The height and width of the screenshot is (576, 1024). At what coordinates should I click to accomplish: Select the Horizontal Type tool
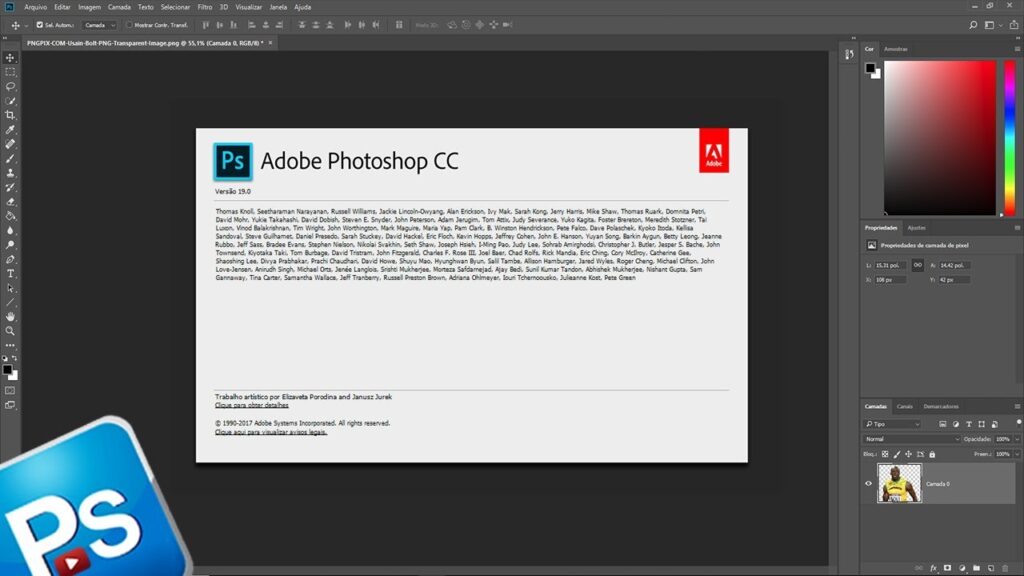click(x=10, y=274)
